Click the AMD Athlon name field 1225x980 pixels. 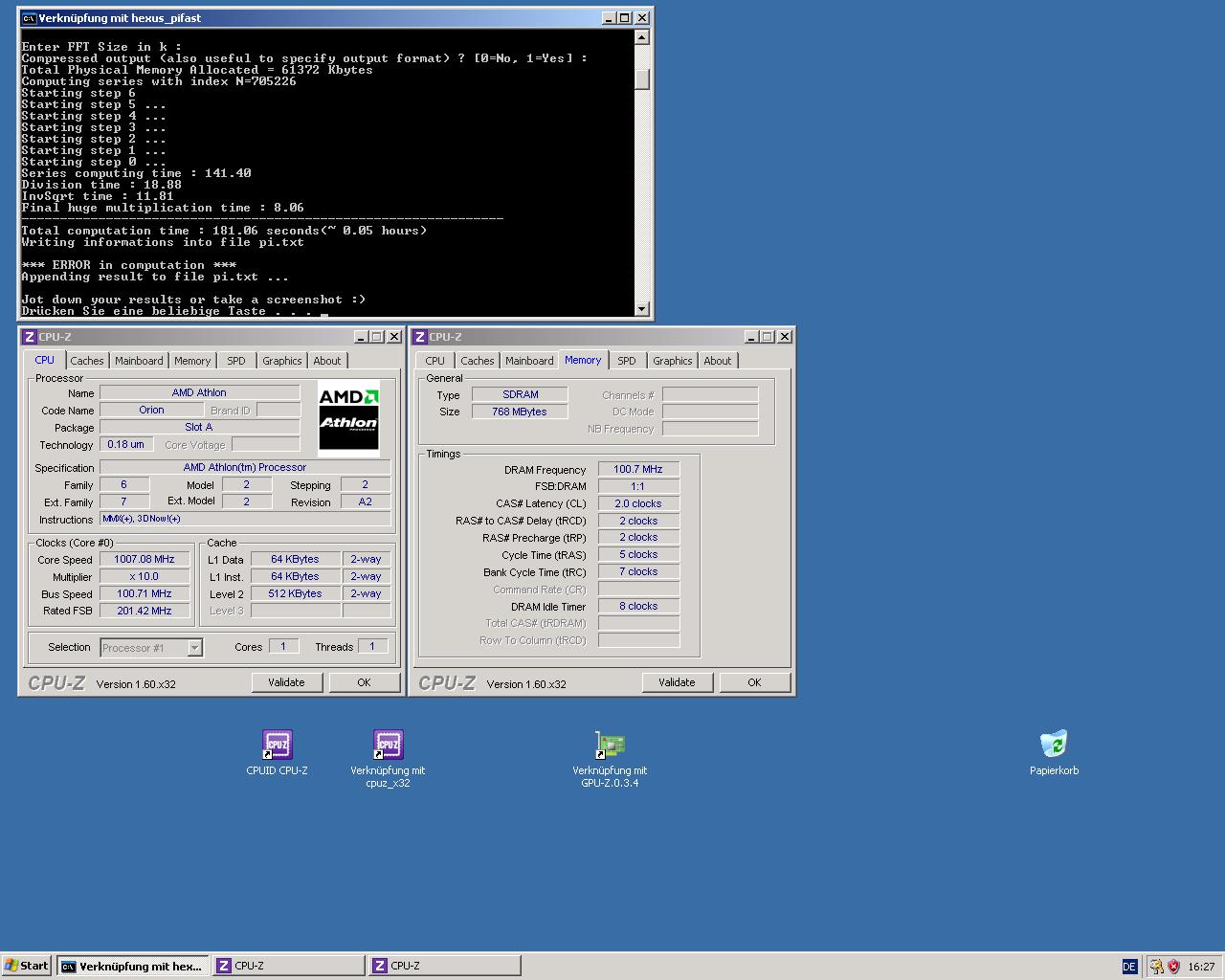tap(199, 392)
